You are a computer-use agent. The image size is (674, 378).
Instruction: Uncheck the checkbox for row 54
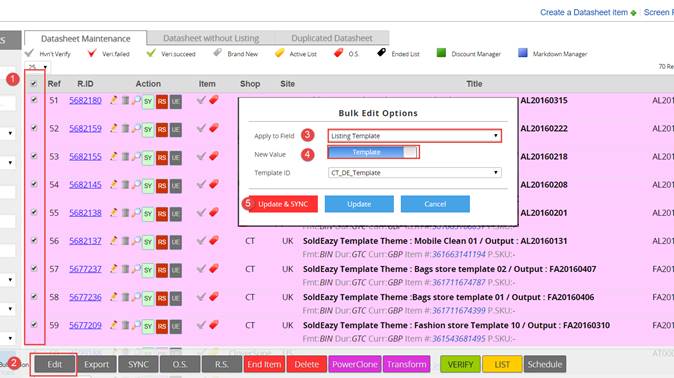(34, 184)
